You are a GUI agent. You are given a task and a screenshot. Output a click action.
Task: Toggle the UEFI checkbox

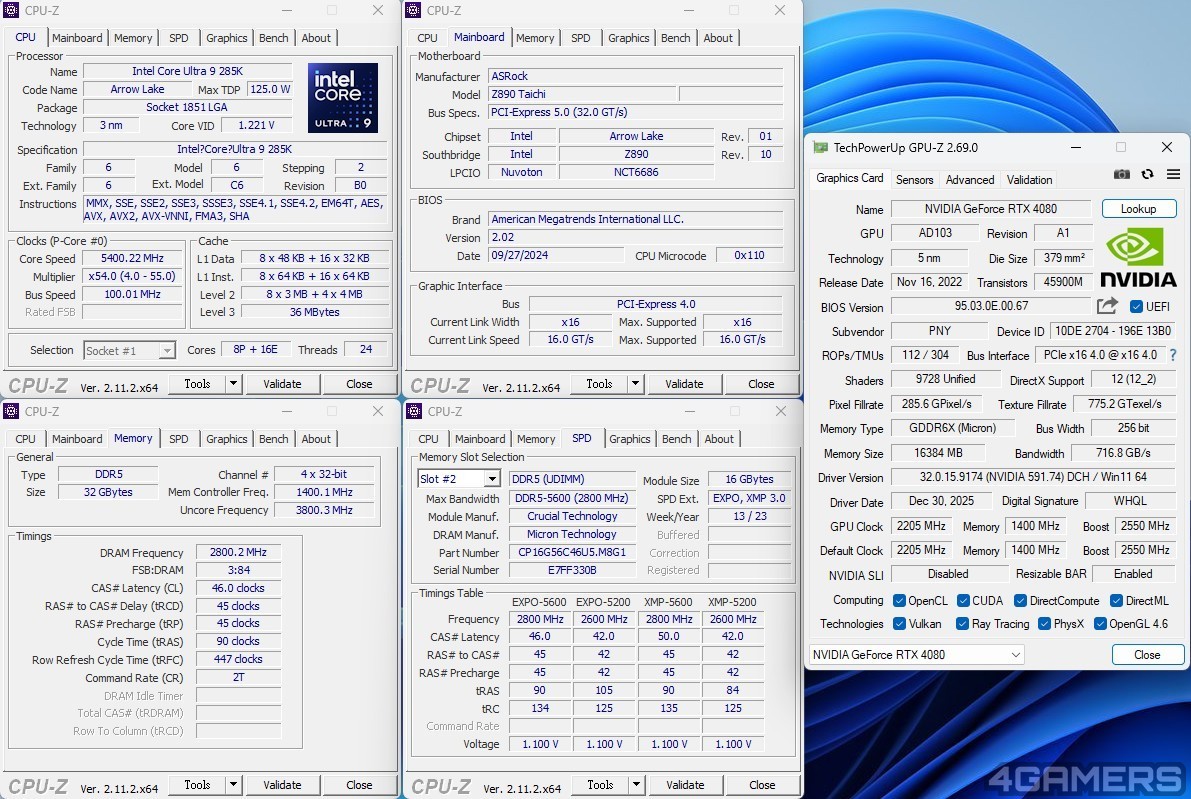click(1136, 307)
